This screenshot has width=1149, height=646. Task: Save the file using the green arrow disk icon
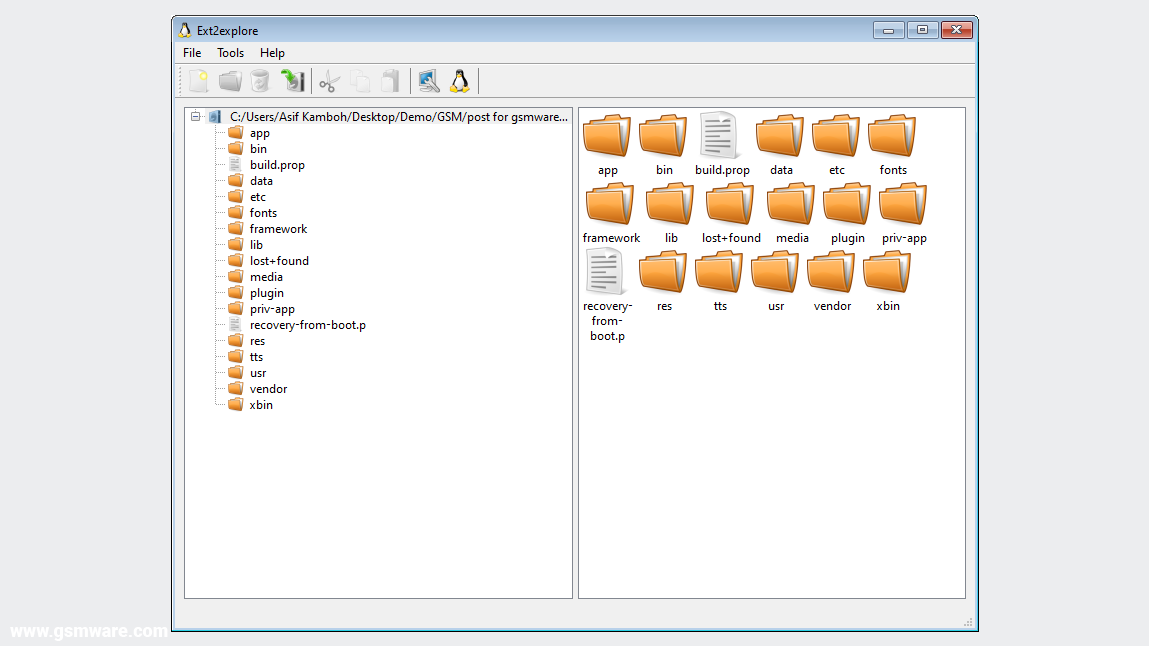click(292, 81)
